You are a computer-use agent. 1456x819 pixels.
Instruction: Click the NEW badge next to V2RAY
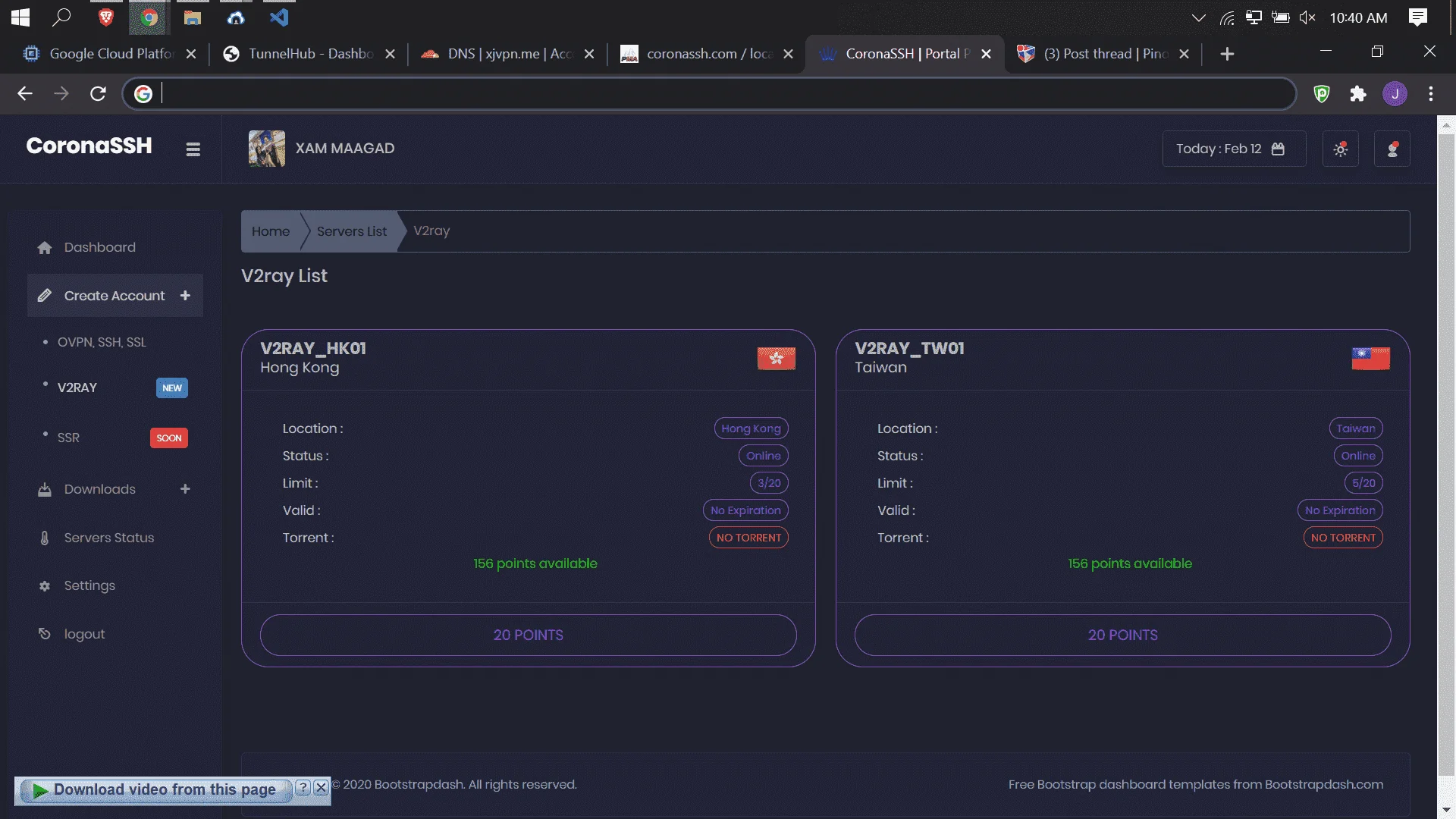(172, 388)
